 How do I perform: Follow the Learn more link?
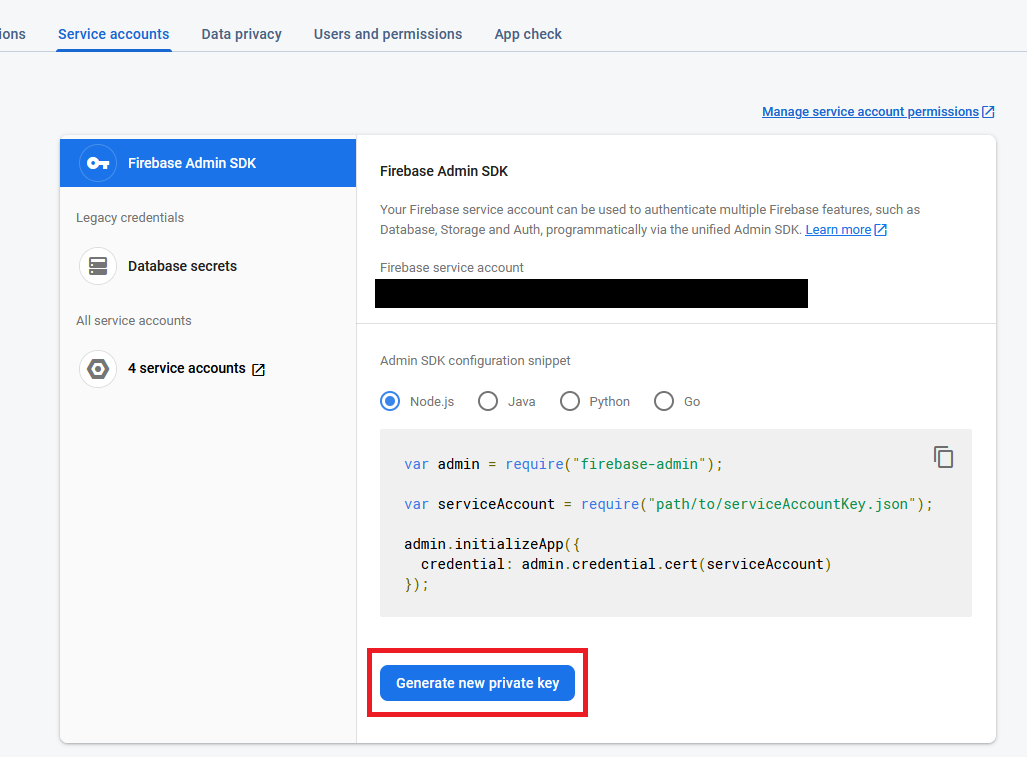(x=838, y=230)
